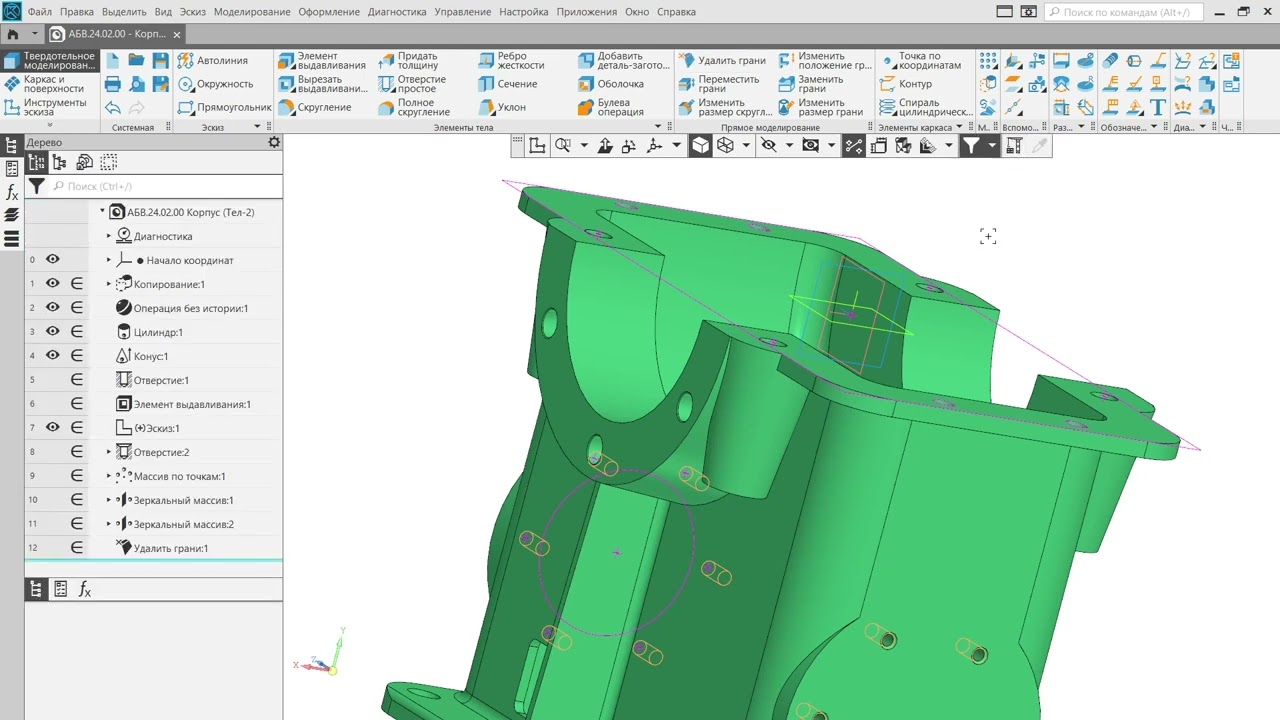Start Элемент выдавливания extrusion command
The image size is (1280, 720).
pos(322,61)
